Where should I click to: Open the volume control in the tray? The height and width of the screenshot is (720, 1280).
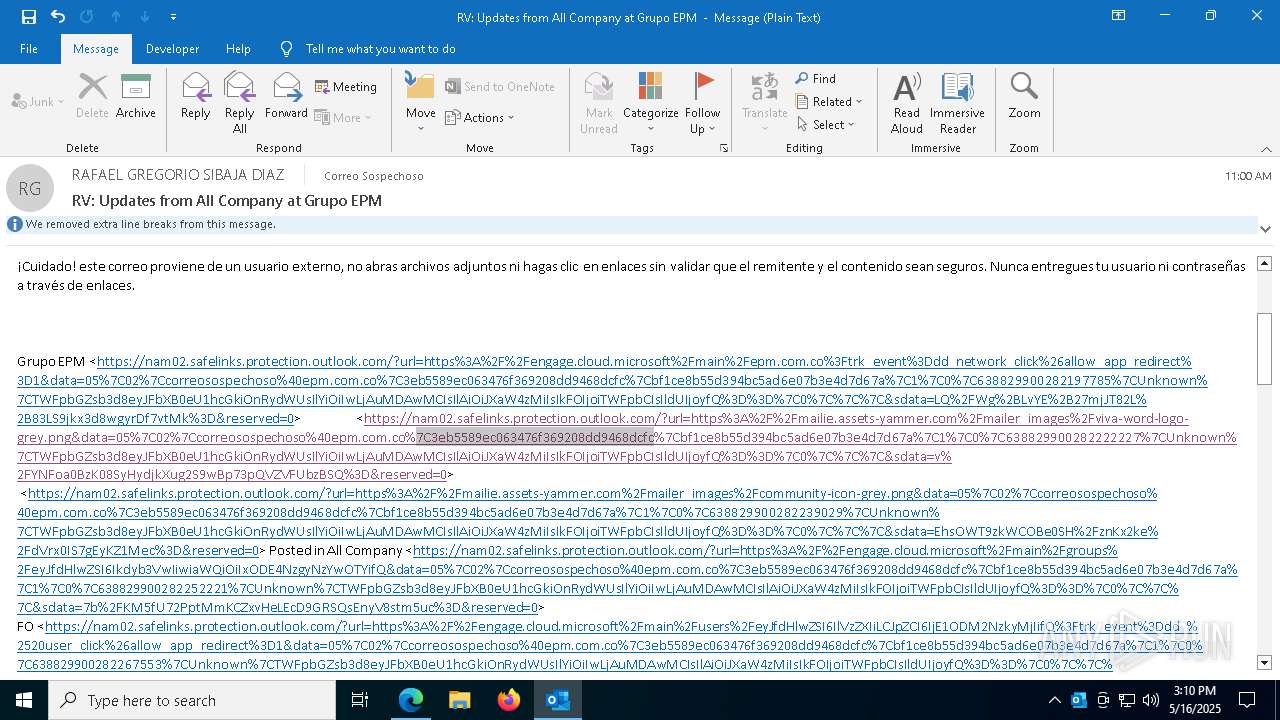pos(1151,700)
